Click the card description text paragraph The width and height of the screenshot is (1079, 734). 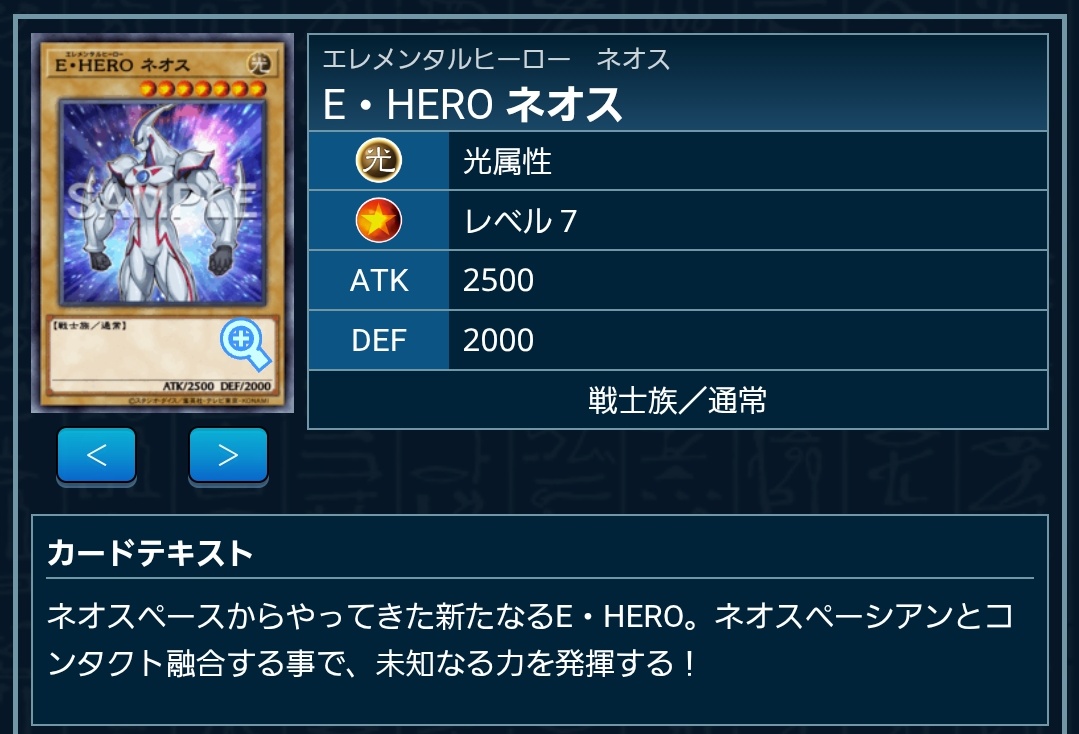[x=530, y=640]
